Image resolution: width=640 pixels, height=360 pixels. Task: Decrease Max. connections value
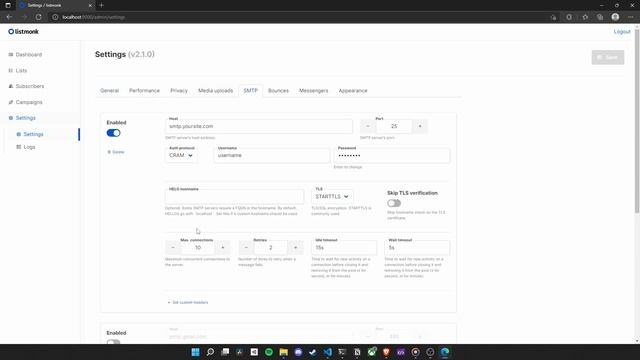pyautogui.click(x=173, y=247)
